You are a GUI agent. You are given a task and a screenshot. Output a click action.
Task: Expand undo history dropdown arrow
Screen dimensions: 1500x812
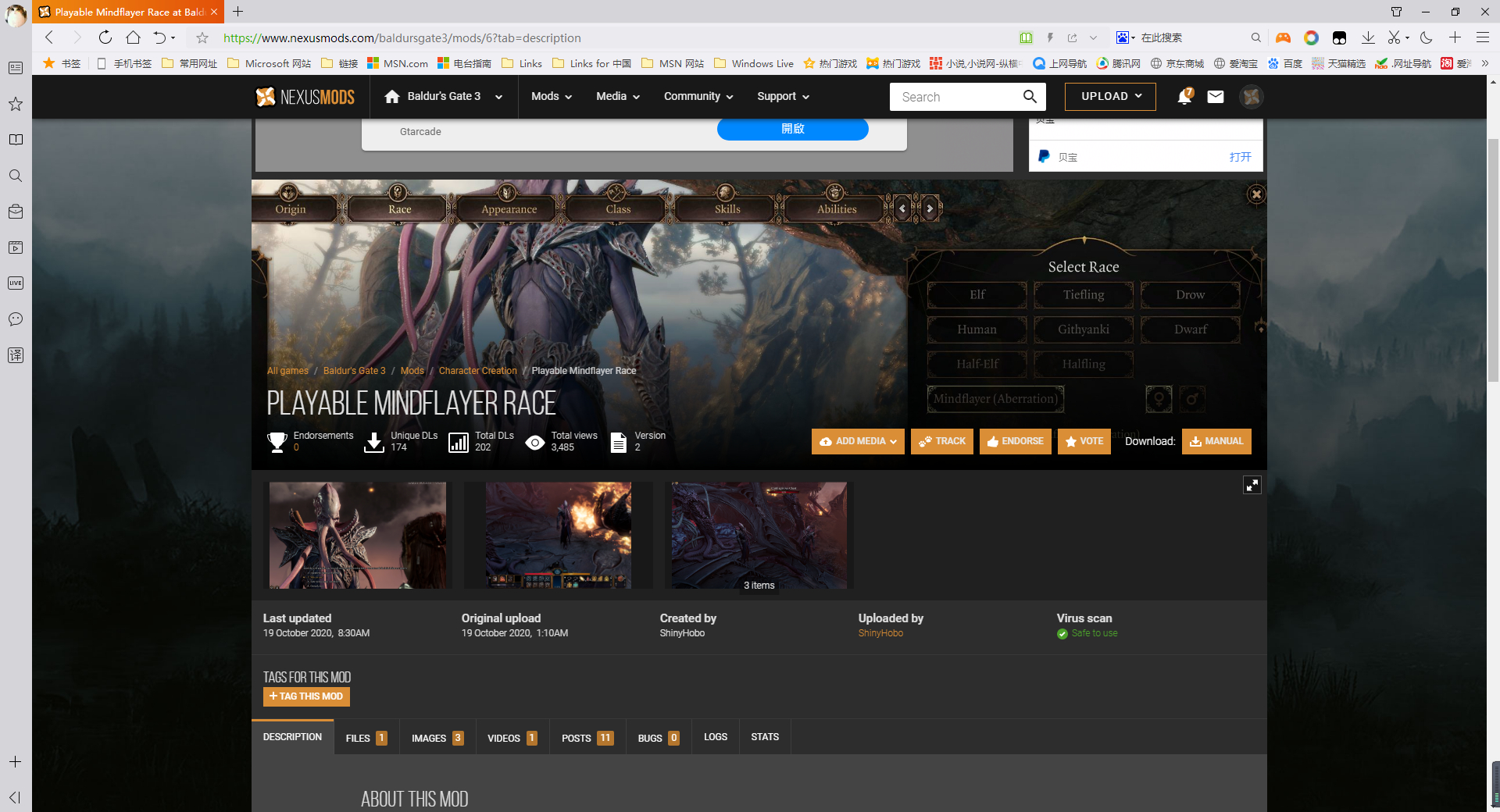pyautogui.click(x=173, y=37)
